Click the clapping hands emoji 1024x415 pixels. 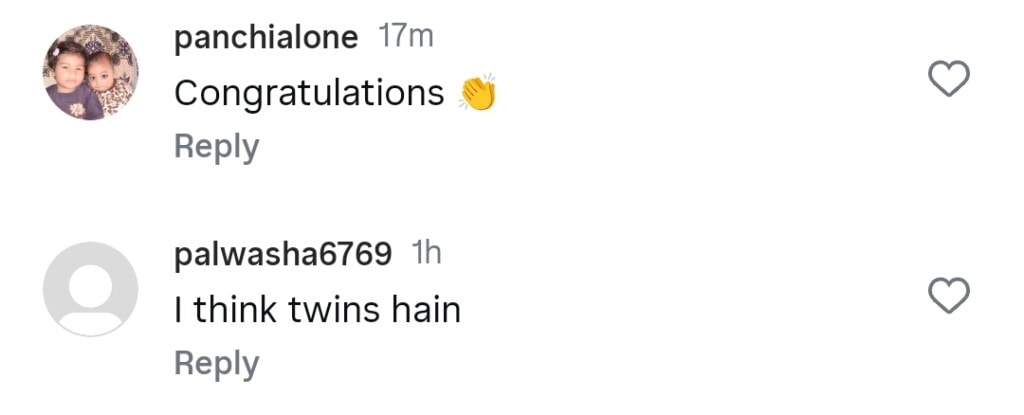coord(478,93)
